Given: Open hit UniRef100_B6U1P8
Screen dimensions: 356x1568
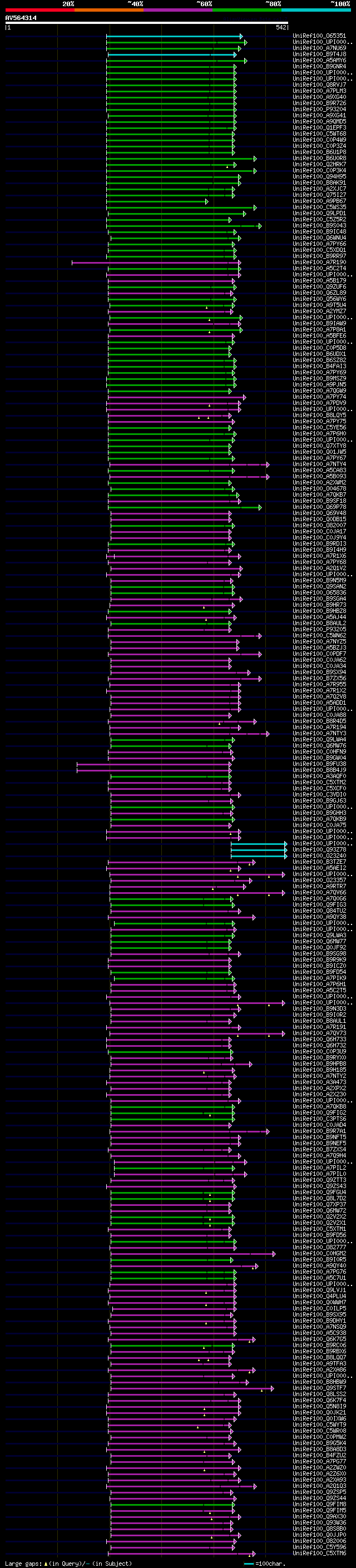Looking at the screenshot, I should click(x=319, y=152).
